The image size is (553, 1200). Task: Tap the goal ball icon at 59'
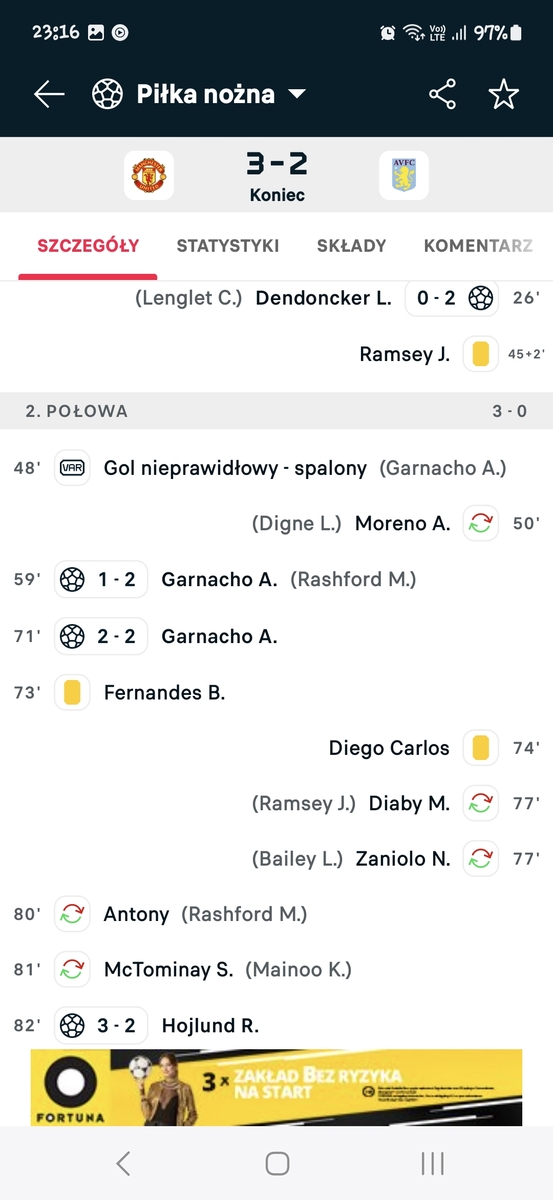pos(72,579)
